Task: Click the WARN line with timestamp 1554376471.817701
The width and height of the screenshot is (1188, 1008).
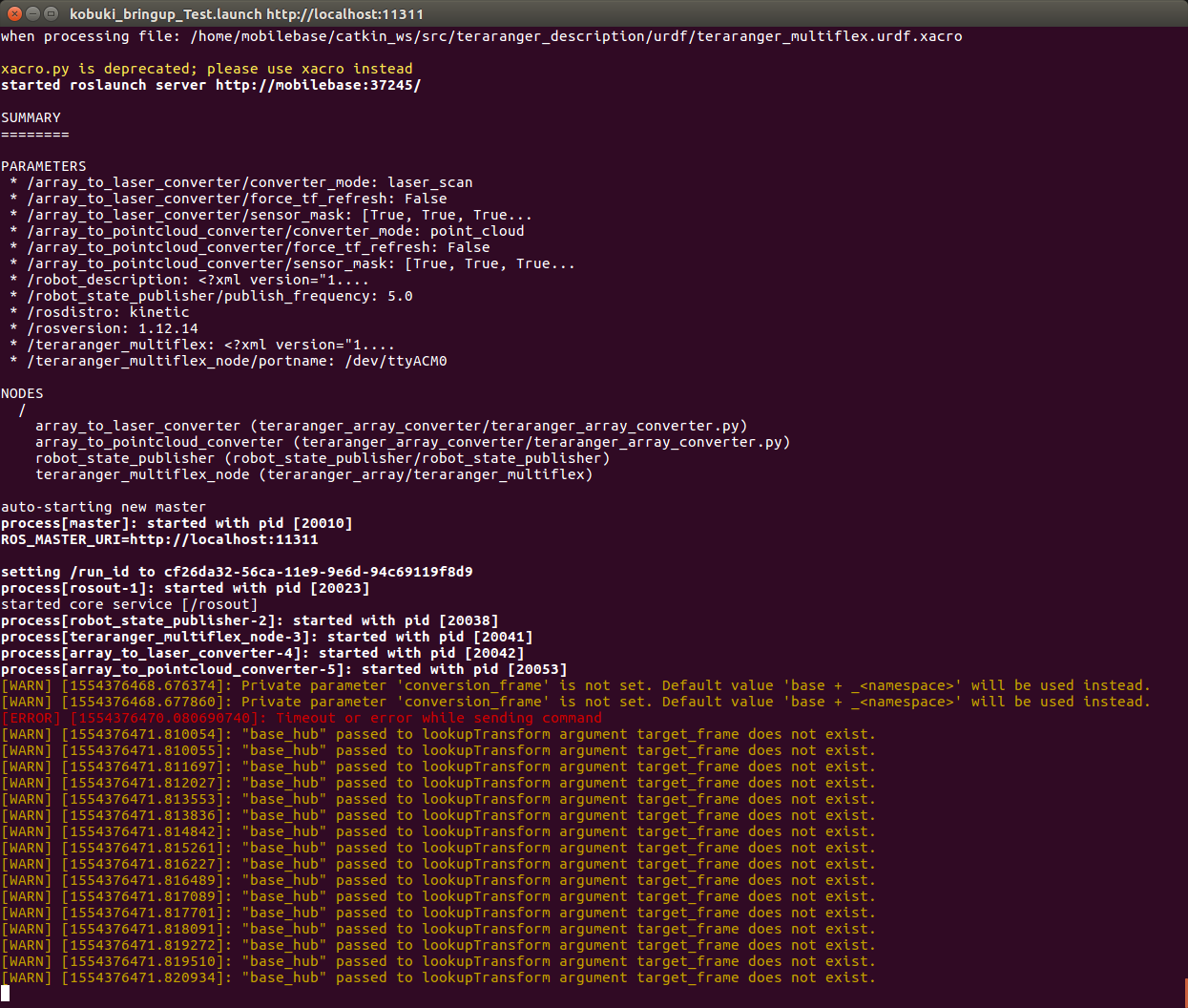Action: 438,913
